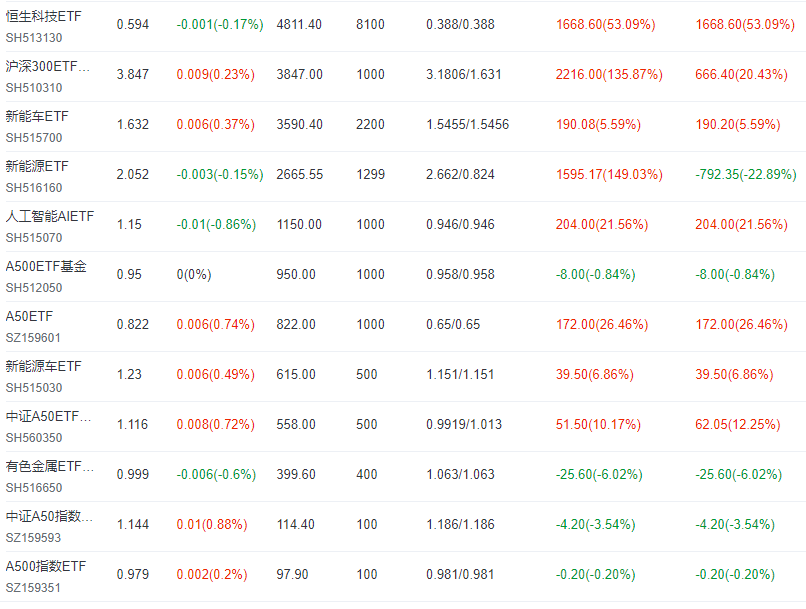Select loss value -792.35(-22.89%)
Image resolution: width=806 pixels, height=609 pixels.
pos(746,175)
